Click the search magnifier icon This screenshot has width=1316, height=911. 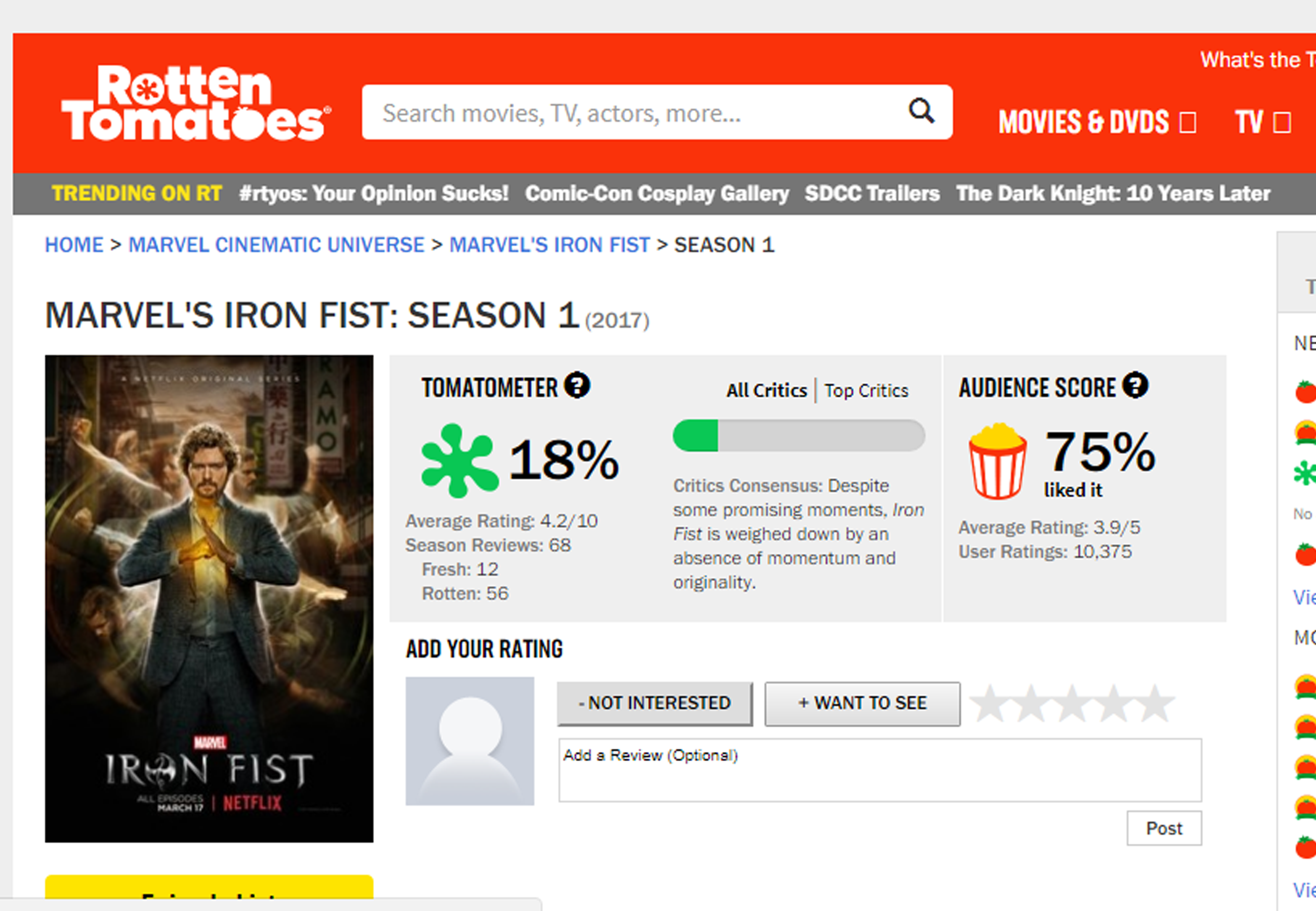click(921, 111)
